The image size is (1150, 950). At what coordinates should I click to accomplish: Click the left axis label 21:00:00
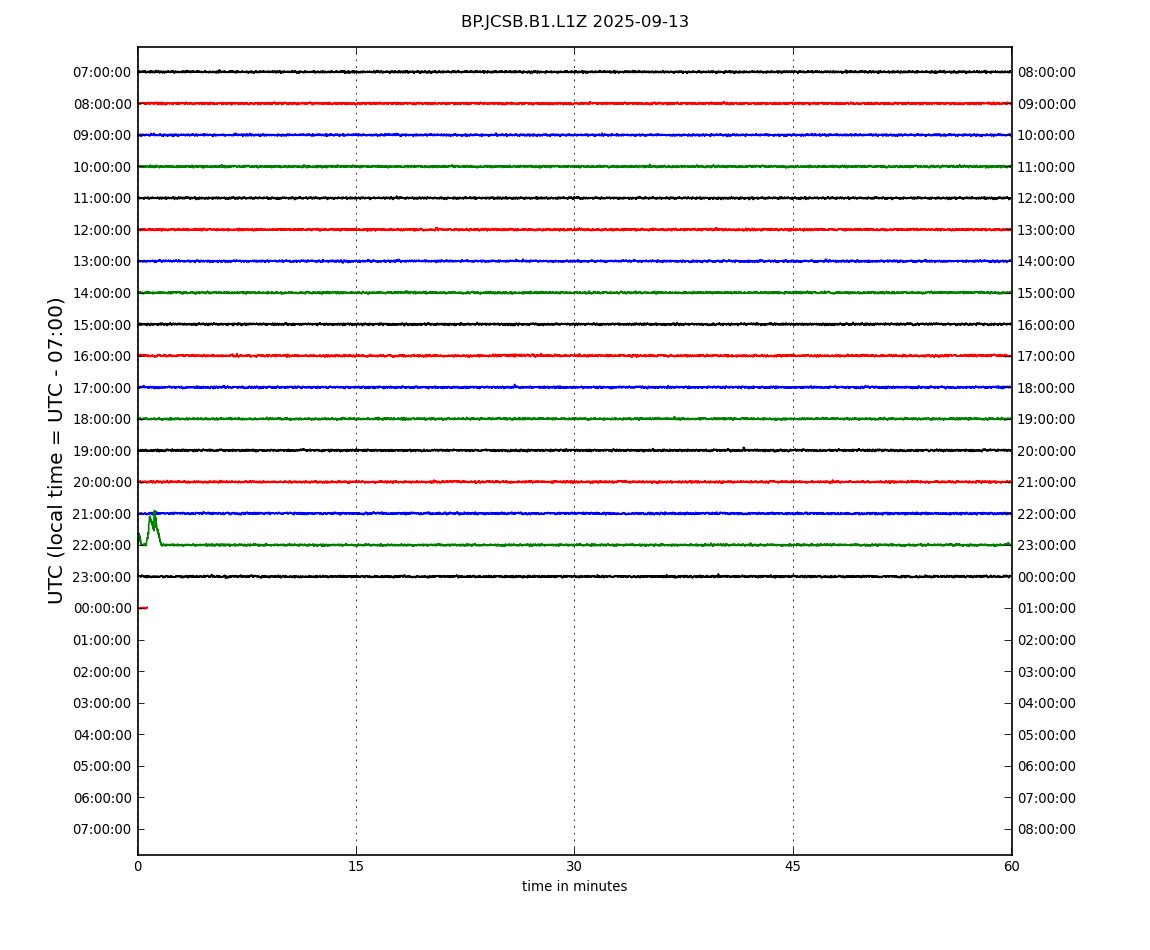click(102, 514)
